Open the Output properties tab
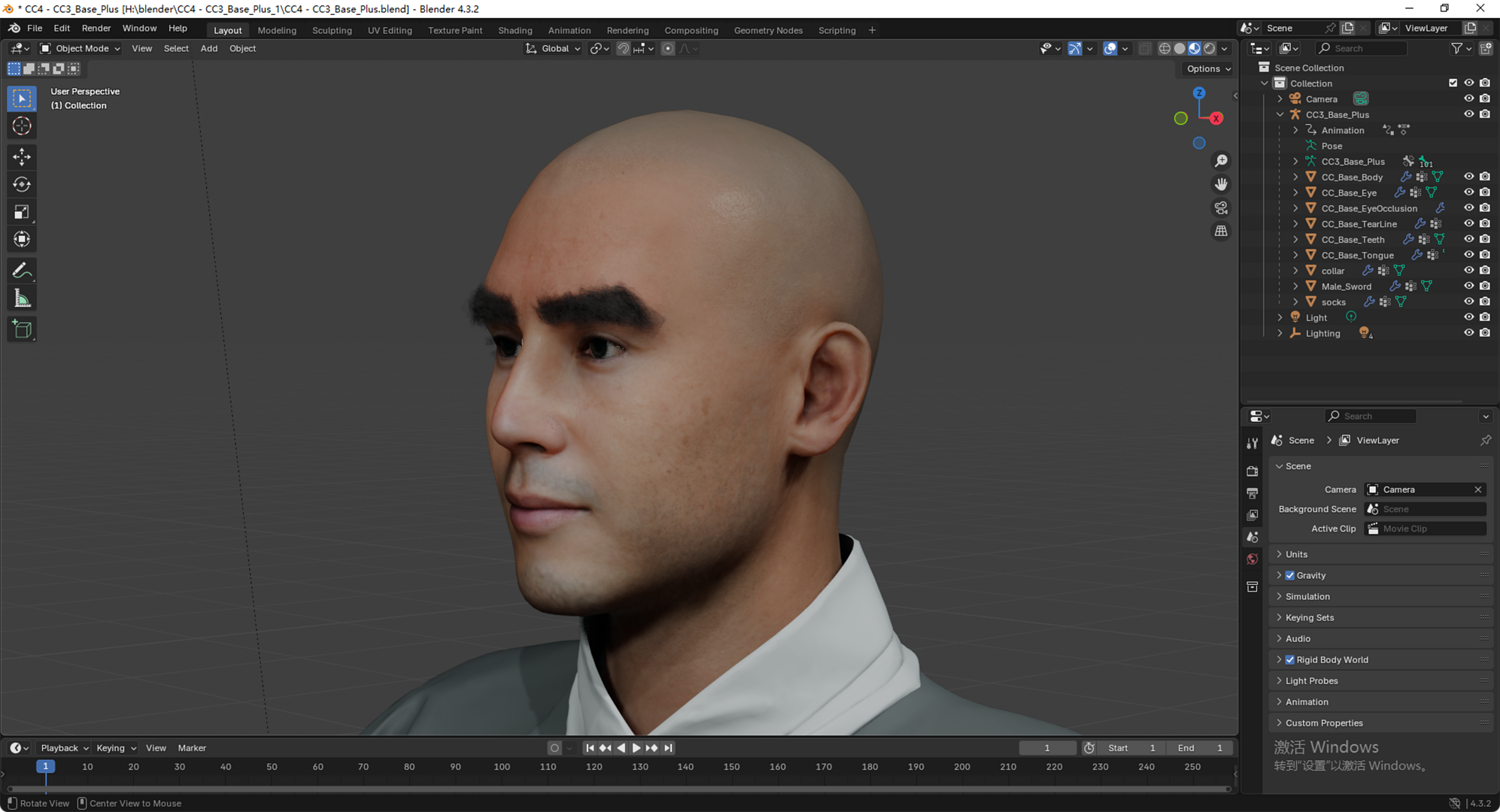Image resolution: width=1500 pixels, height=812 pixels. point(1252,493)
